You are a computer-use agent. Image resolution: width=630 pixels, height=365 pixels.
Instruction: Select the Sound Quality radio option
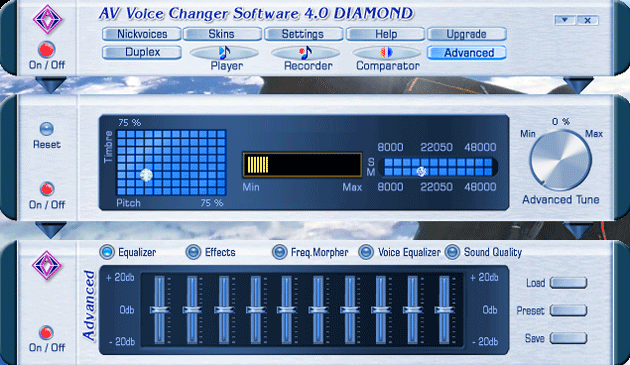click(x=452, y=252)
